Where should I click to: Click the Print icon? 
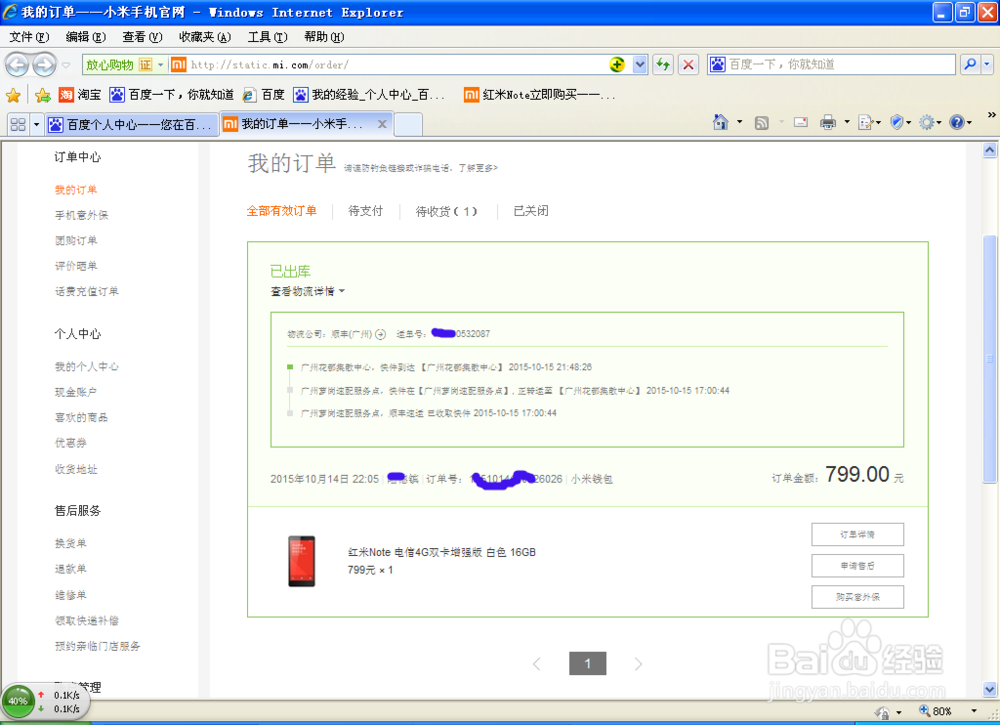pyautogui.click(x=828, y=122)
